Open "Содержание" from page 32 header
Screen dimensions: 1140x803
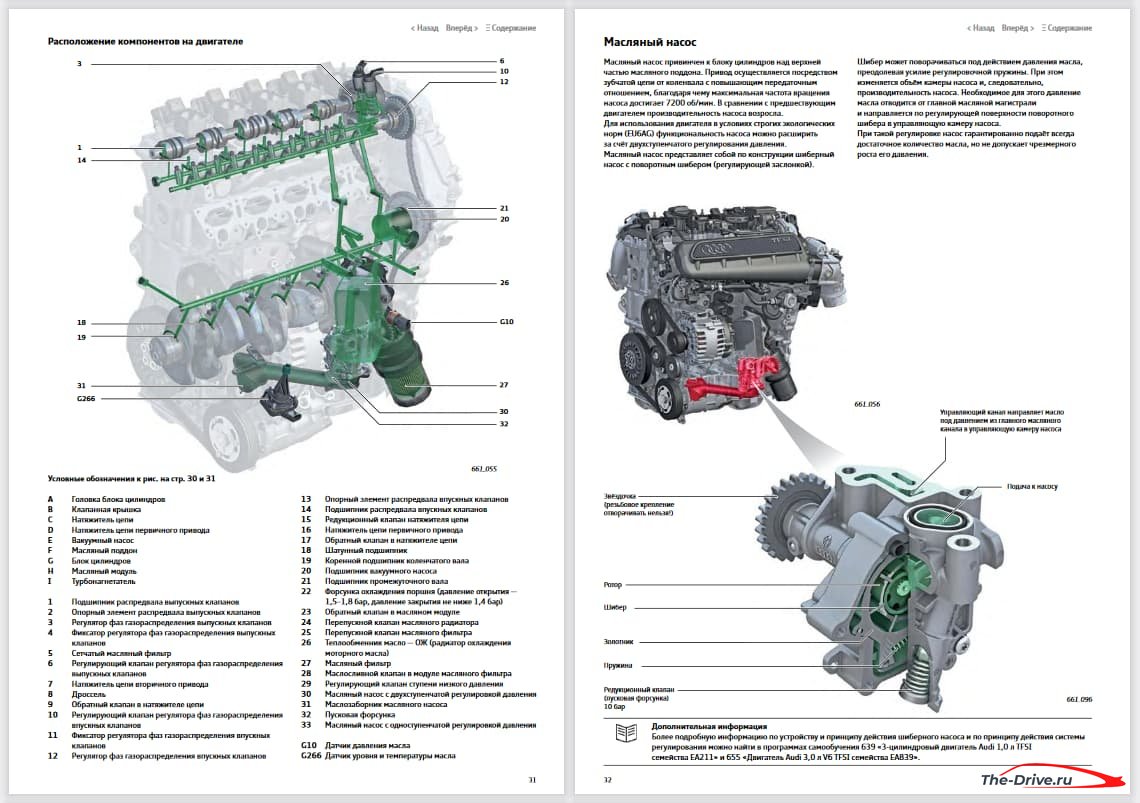point(1067,28)
